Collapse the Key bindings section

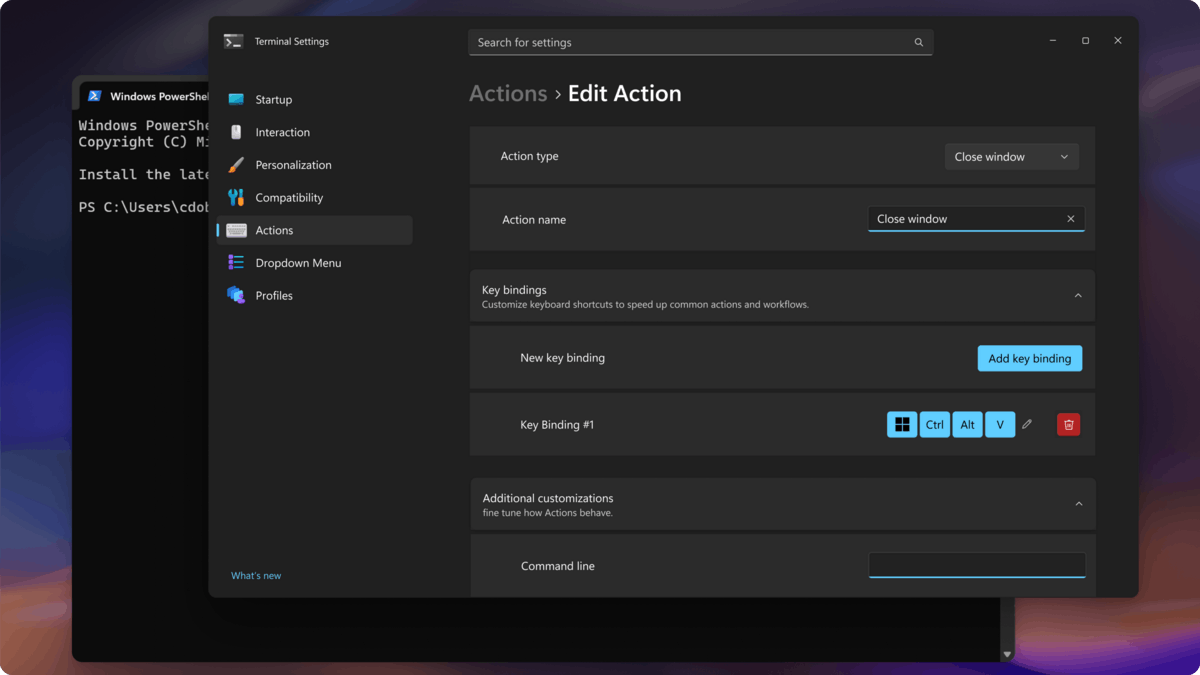[1078, 296]
